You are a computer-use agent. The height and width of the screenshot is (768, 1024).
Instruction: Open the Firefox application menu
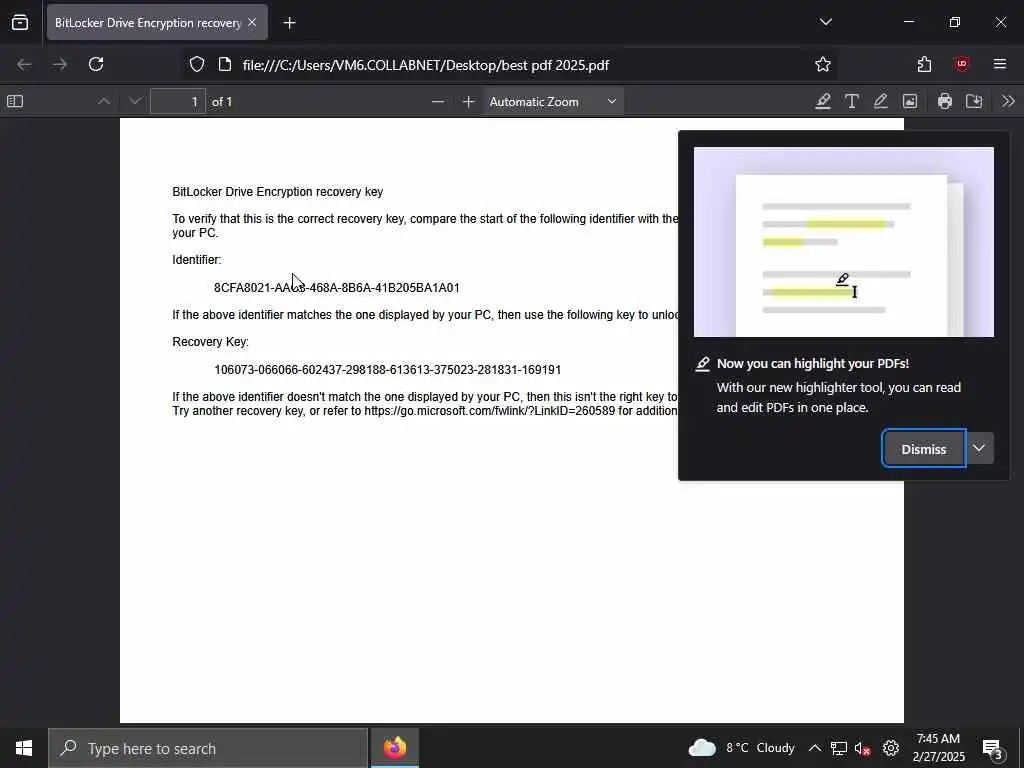[x=1000, y=64]
